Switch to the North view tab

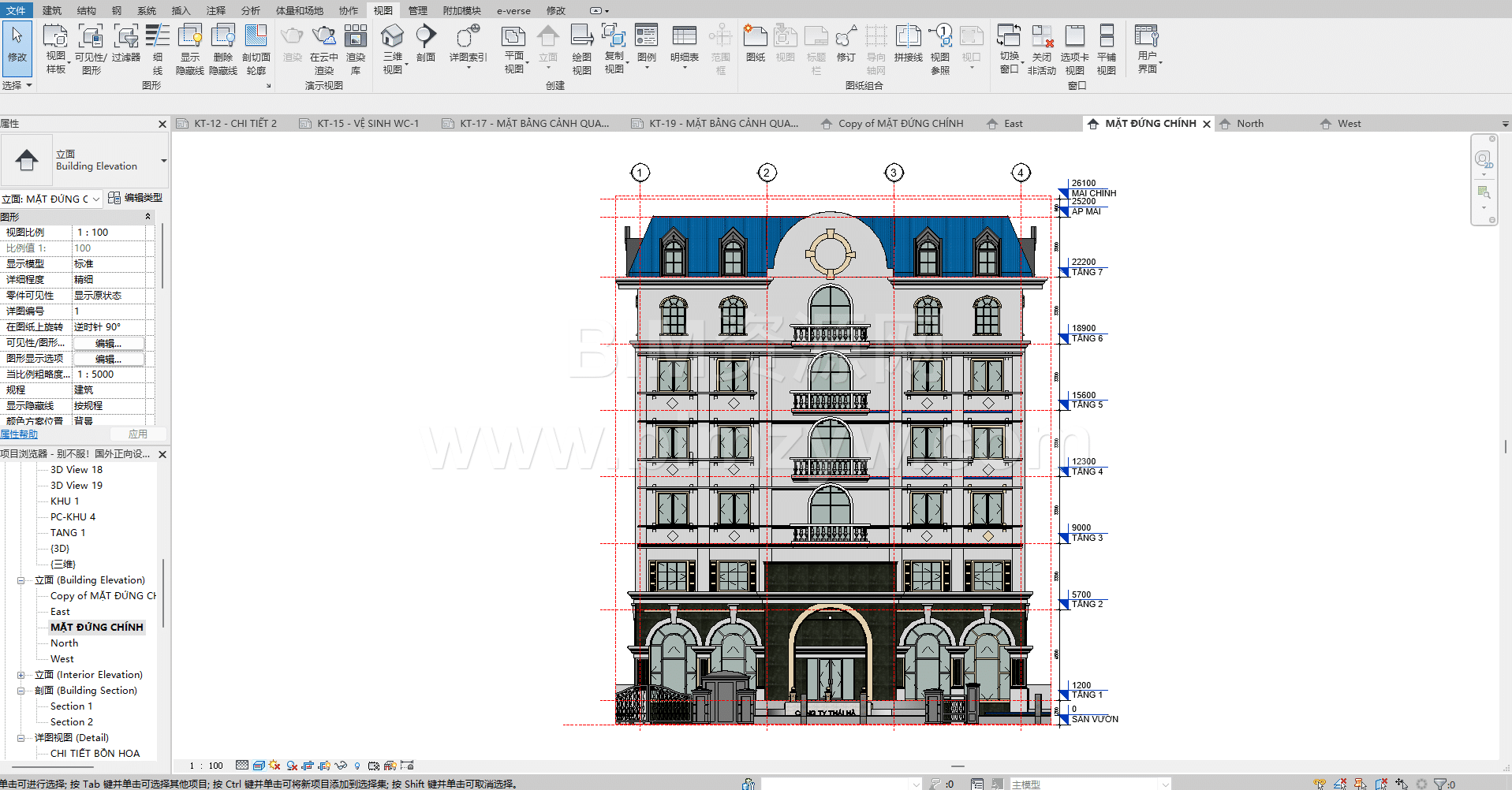pyautogui.click(x=1249, y=124)
